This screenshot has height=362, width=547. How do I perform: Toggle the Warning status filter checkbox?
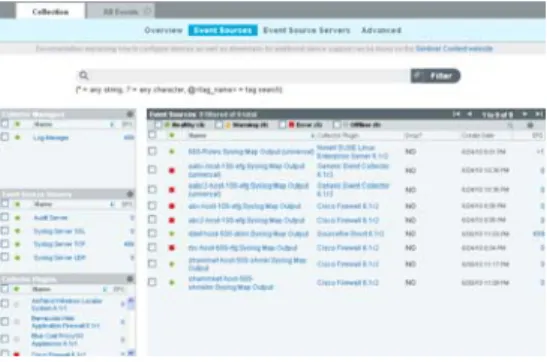219,125
